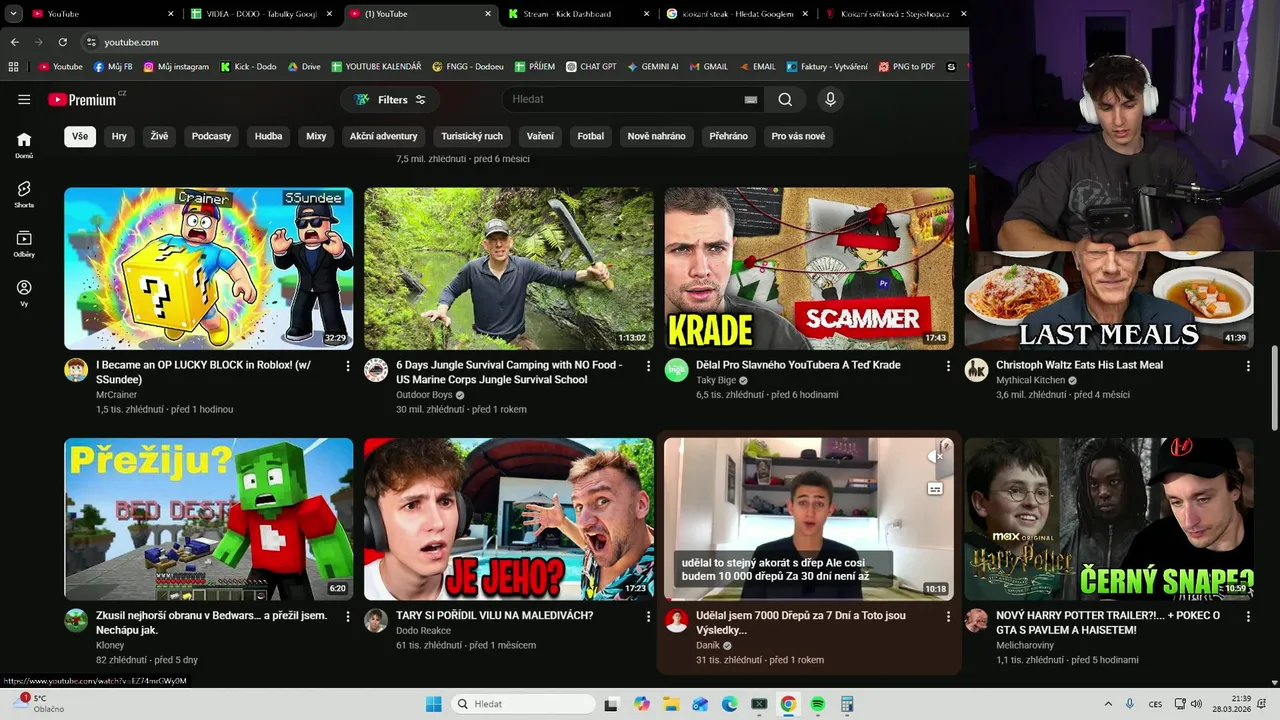Start voice search with microphone icon
Screen dimensions: 1280x720
tap(830, 99)
